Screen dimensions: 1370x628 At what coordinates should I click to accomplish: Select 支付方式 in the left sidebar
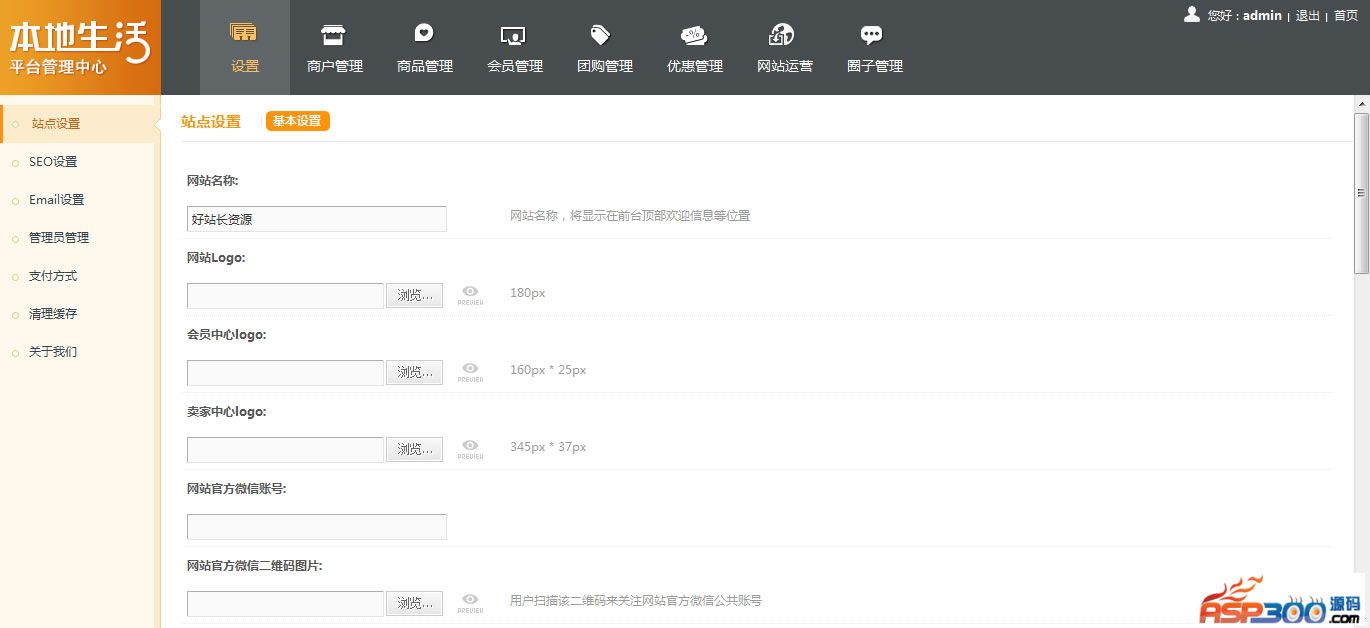[53, 276]
